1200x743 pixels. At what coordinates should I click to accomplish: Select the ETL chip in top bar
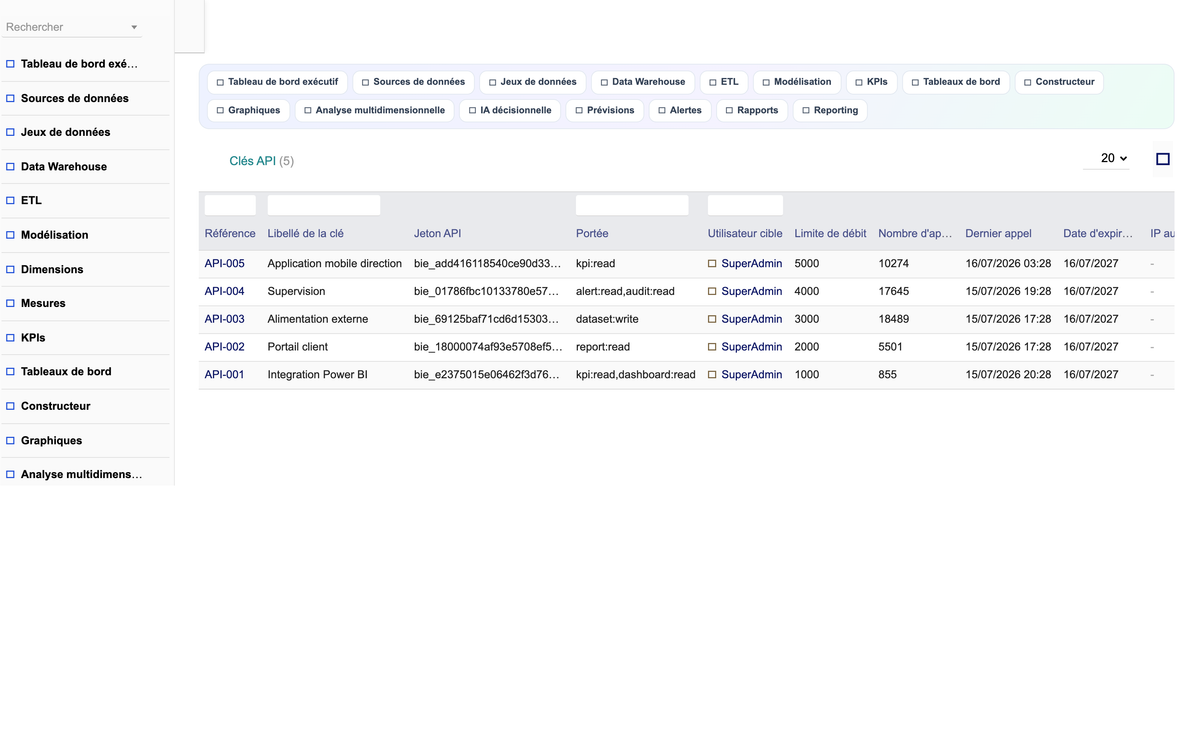[724, 82]
